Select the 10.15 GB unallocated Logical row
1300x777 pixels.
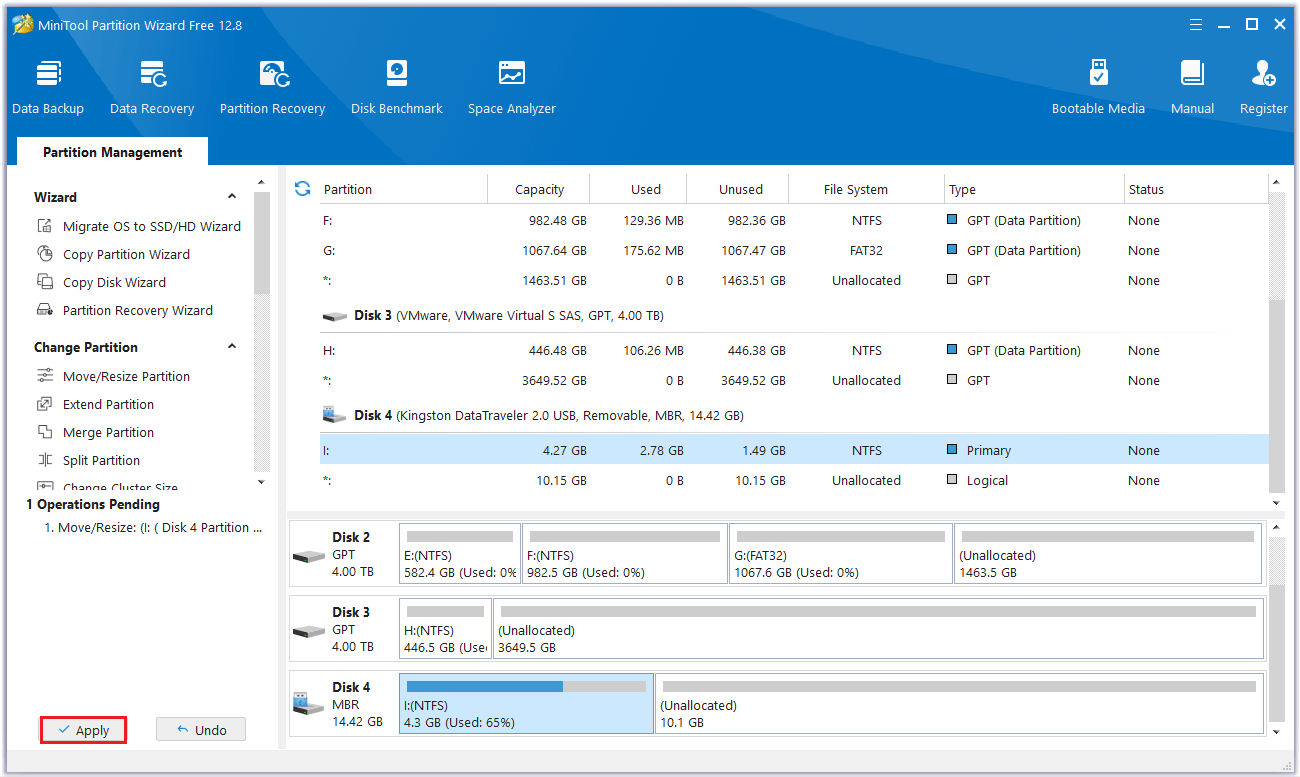[x=794, y=480]
